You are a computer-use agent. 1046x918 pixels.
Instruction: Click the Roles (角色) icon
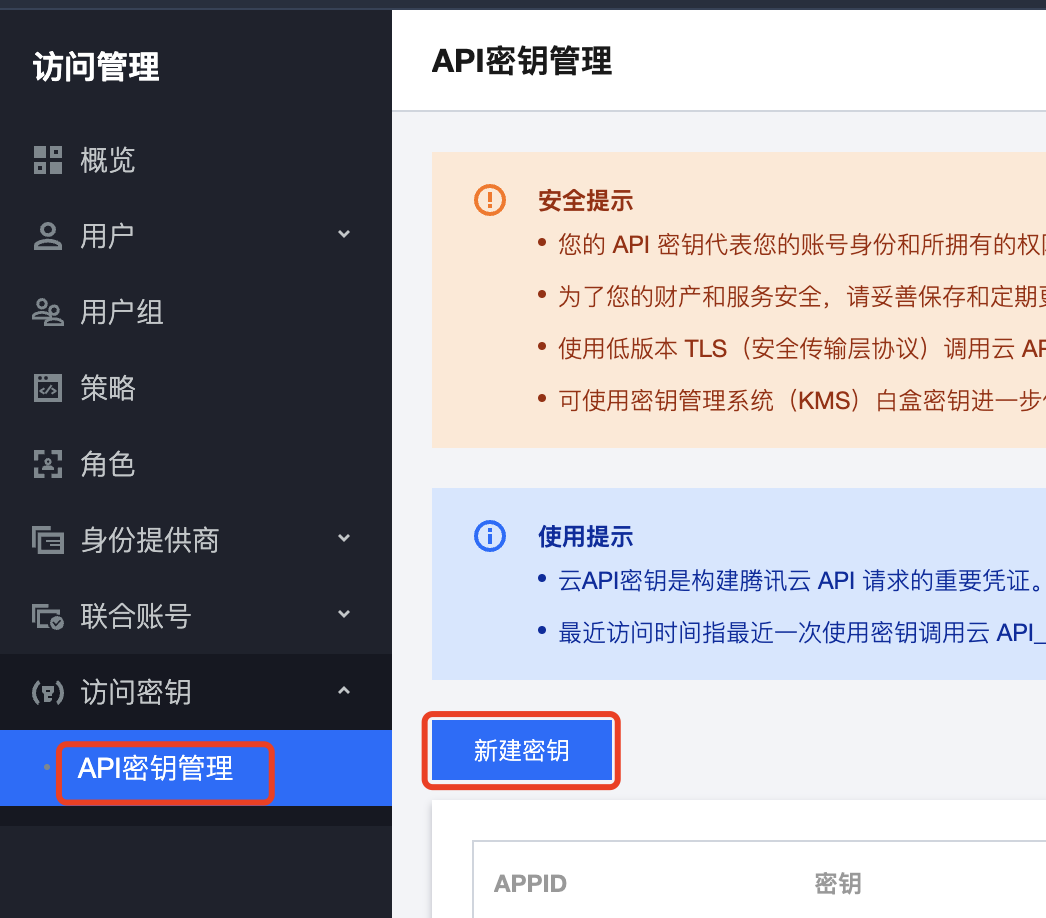[x=47, y=464]
